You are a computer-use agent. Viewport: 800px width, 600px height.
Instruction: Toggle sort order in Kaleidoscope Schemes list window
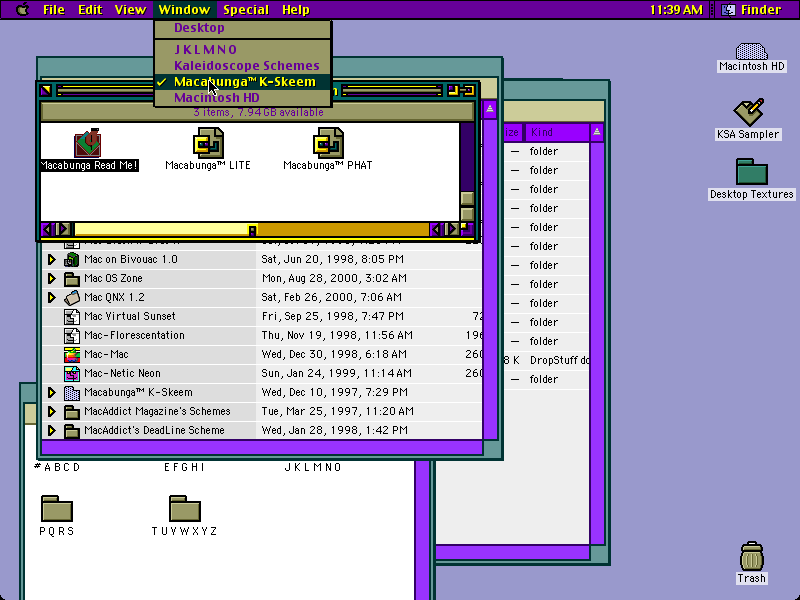[489, 109]
